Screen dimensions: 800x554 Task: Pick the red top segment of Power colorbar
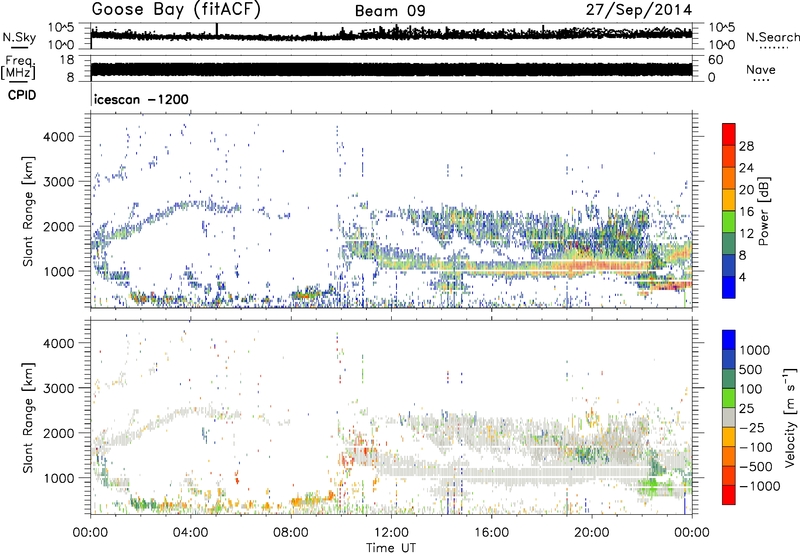[729, 134]
